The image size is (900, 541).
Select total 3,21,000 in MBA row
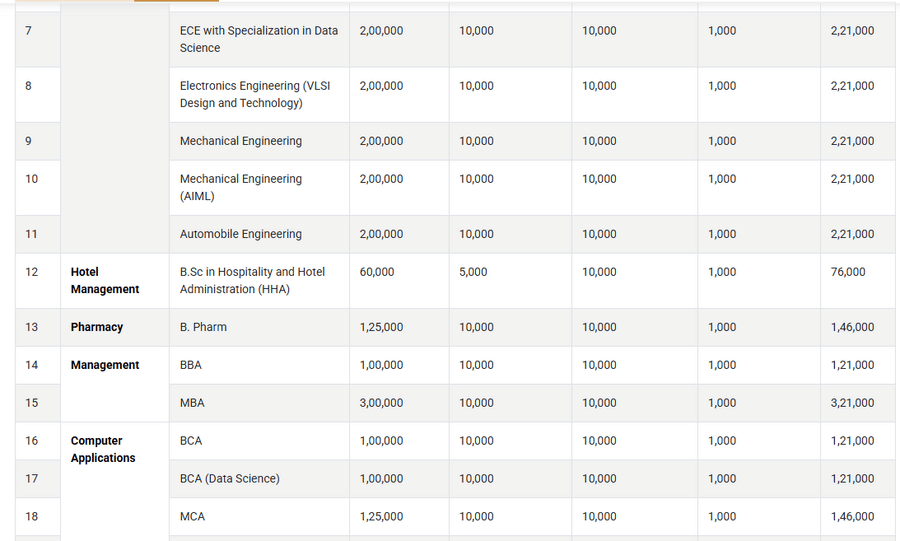point(852,403)
